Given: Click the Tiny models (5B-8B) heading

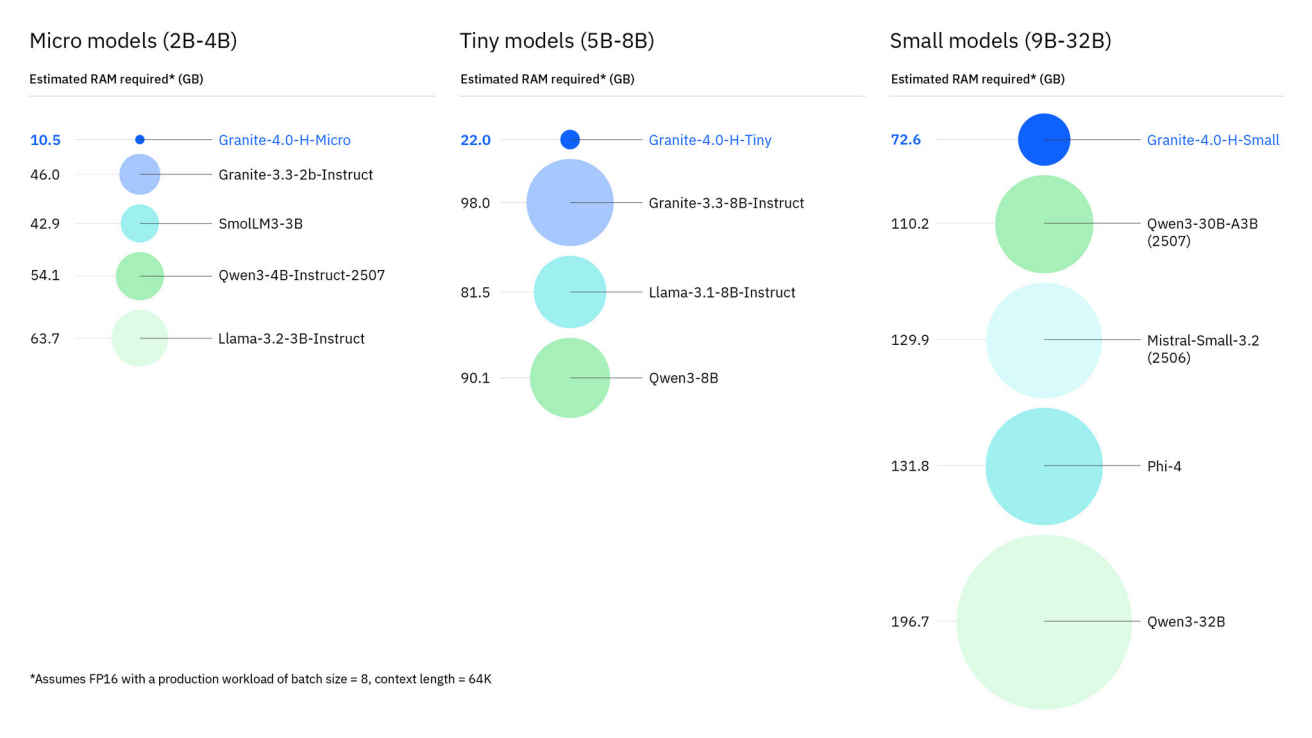Looking at the screenshot, I should [x=557, y=41].
